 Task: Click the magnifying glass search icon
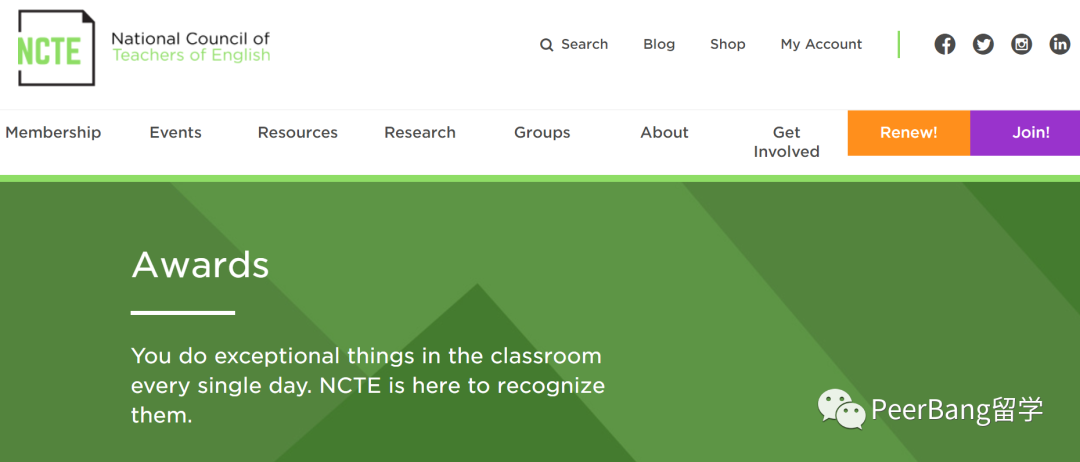click(x=546, y=45)
